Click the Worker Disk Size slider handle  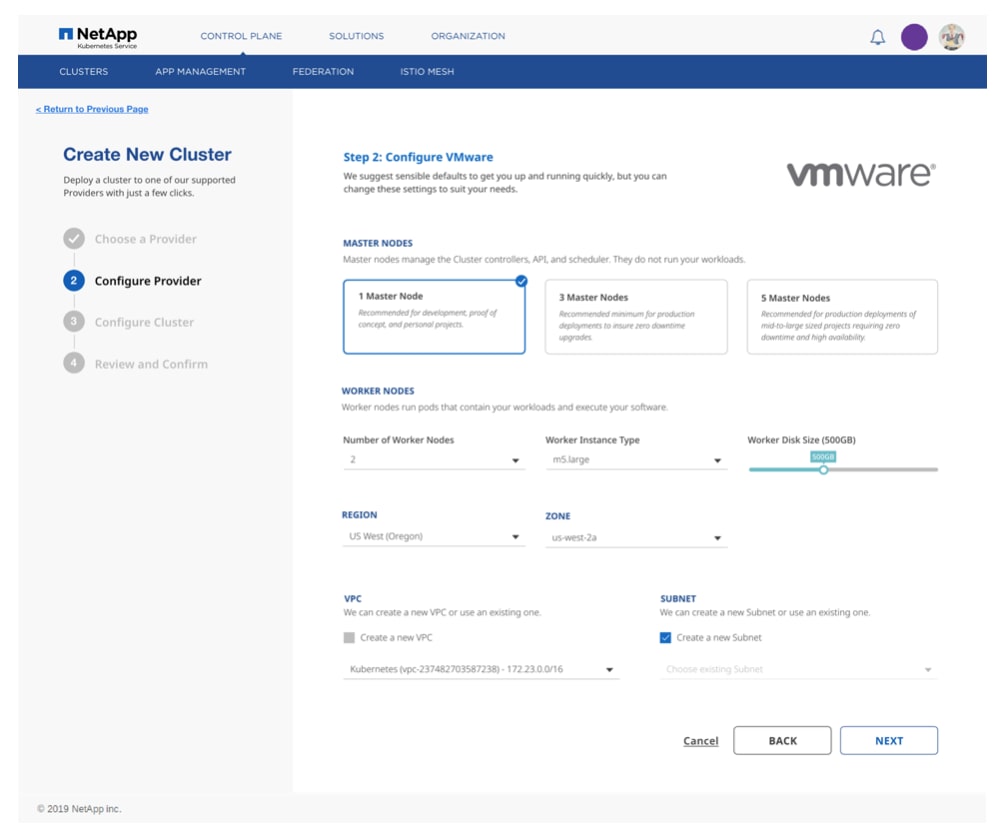pos(823,469)
